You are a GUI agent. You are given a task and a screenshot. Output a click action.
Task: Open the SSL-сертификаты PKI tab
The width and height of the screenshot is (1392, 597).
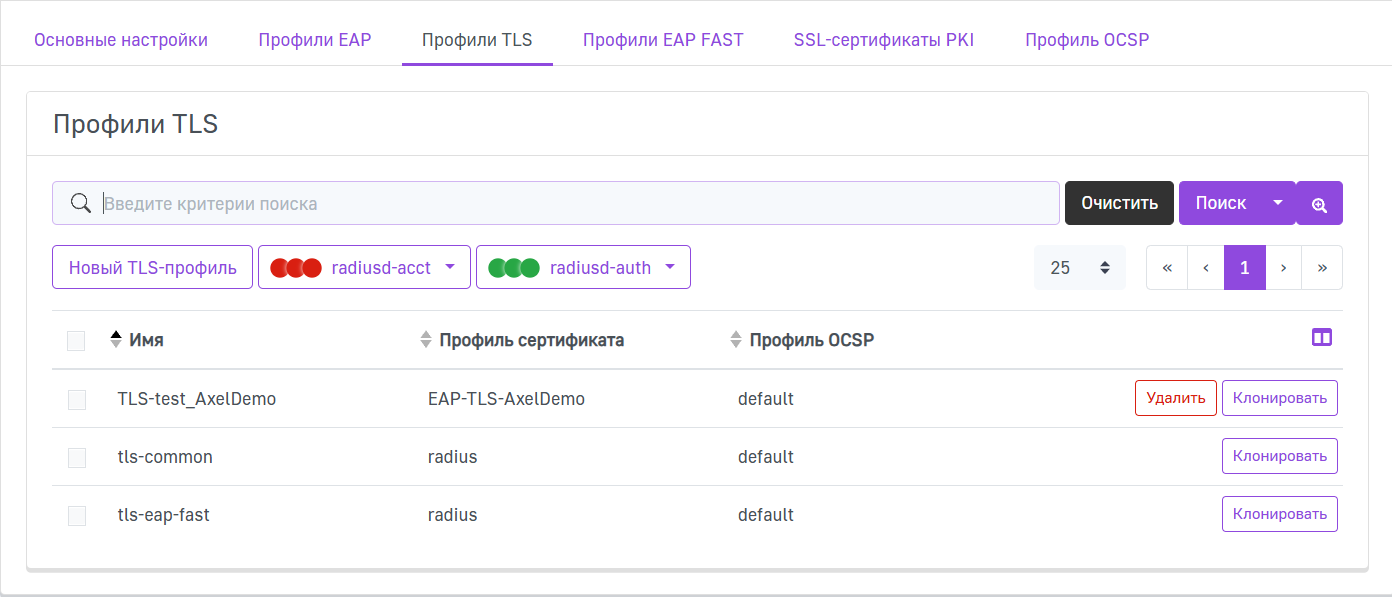pos(884,41)
